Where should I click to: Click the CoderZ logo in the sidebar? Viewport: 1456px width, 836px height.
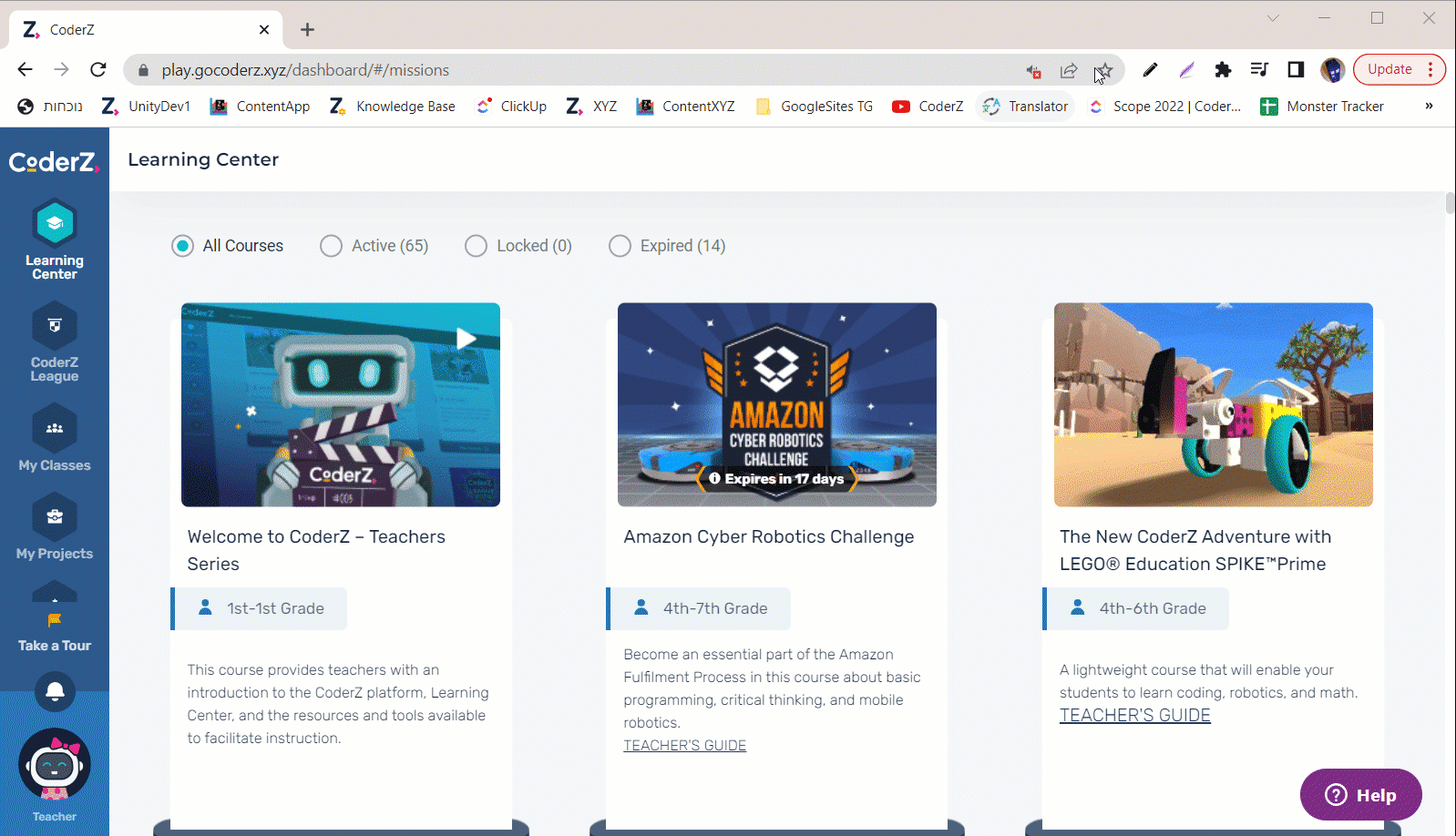click(x=54, y=162)
